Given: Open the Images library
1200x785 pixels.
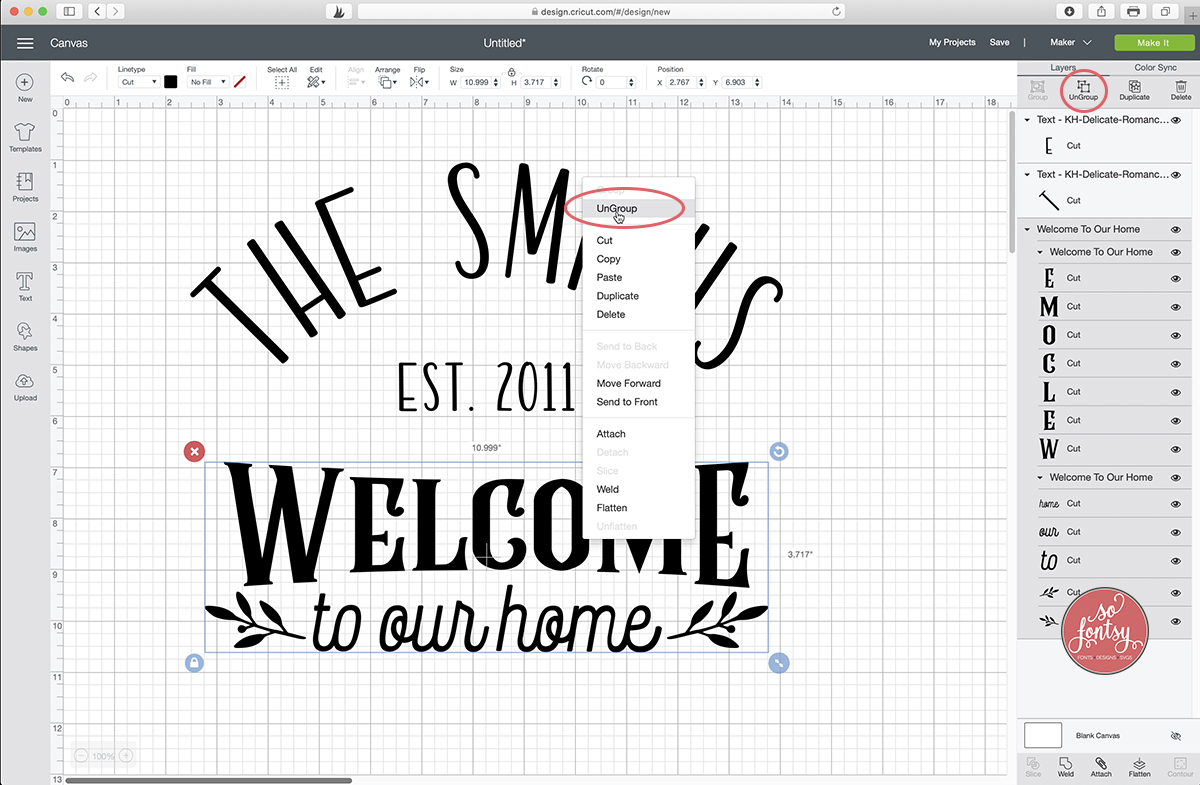Looking at the screenshot, I should 25,237.
